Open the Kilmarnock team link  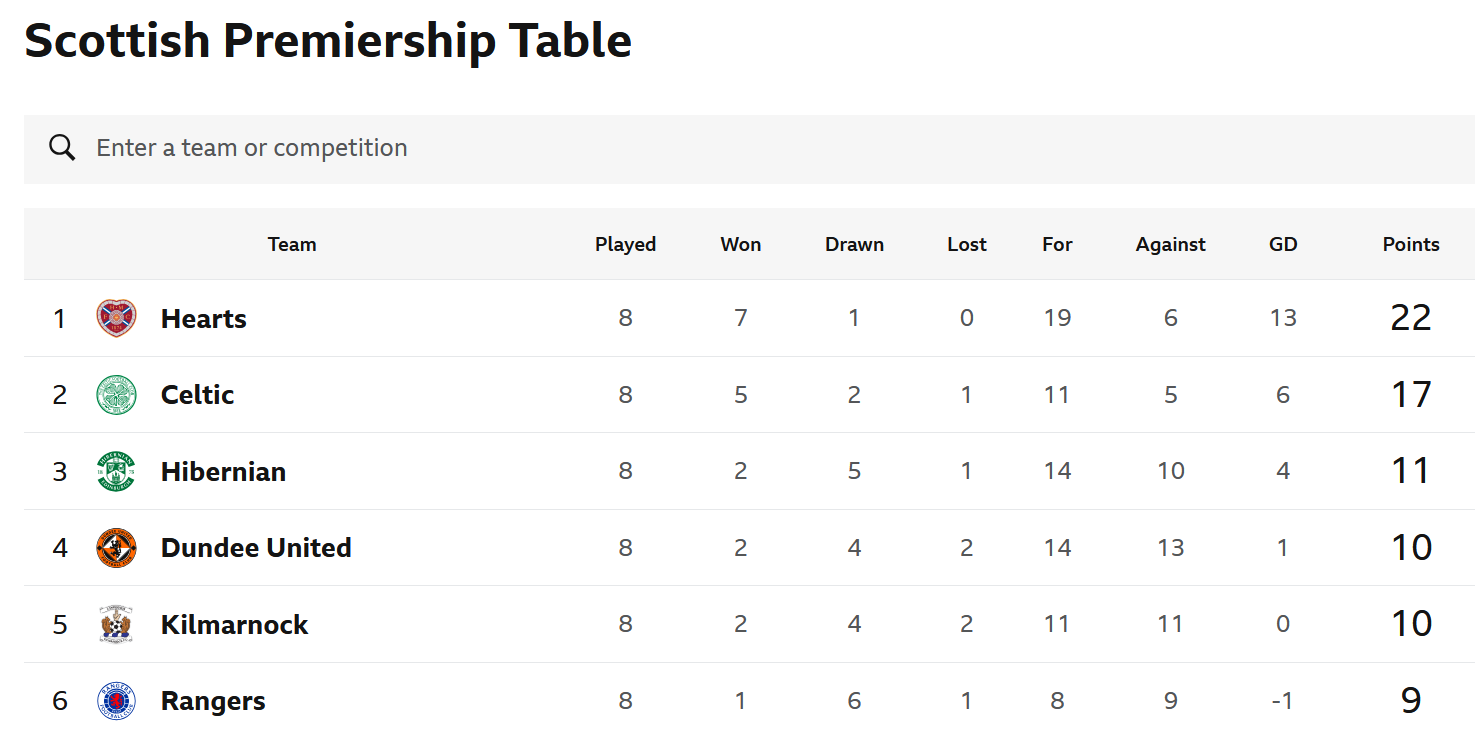235,625
